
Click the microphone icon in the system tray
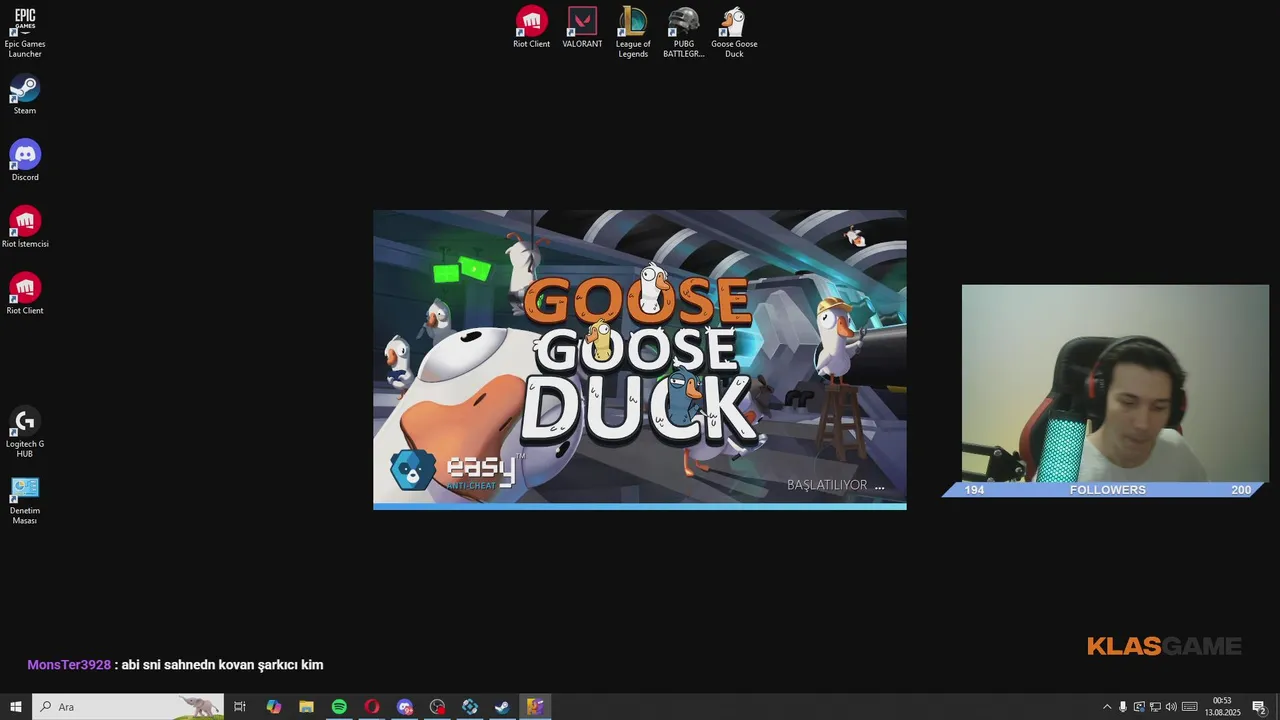click(1123, 707)
